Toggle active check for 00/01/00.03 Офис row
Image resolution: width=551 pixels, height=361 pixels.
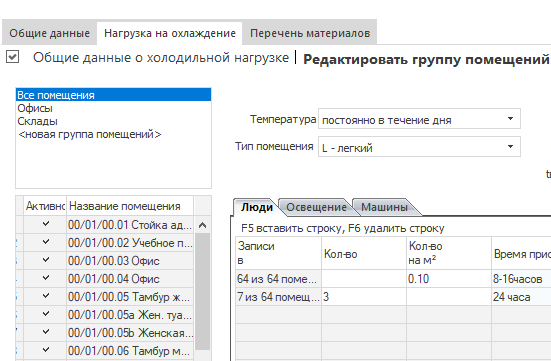pyautogui.click(x=46, y=260)
